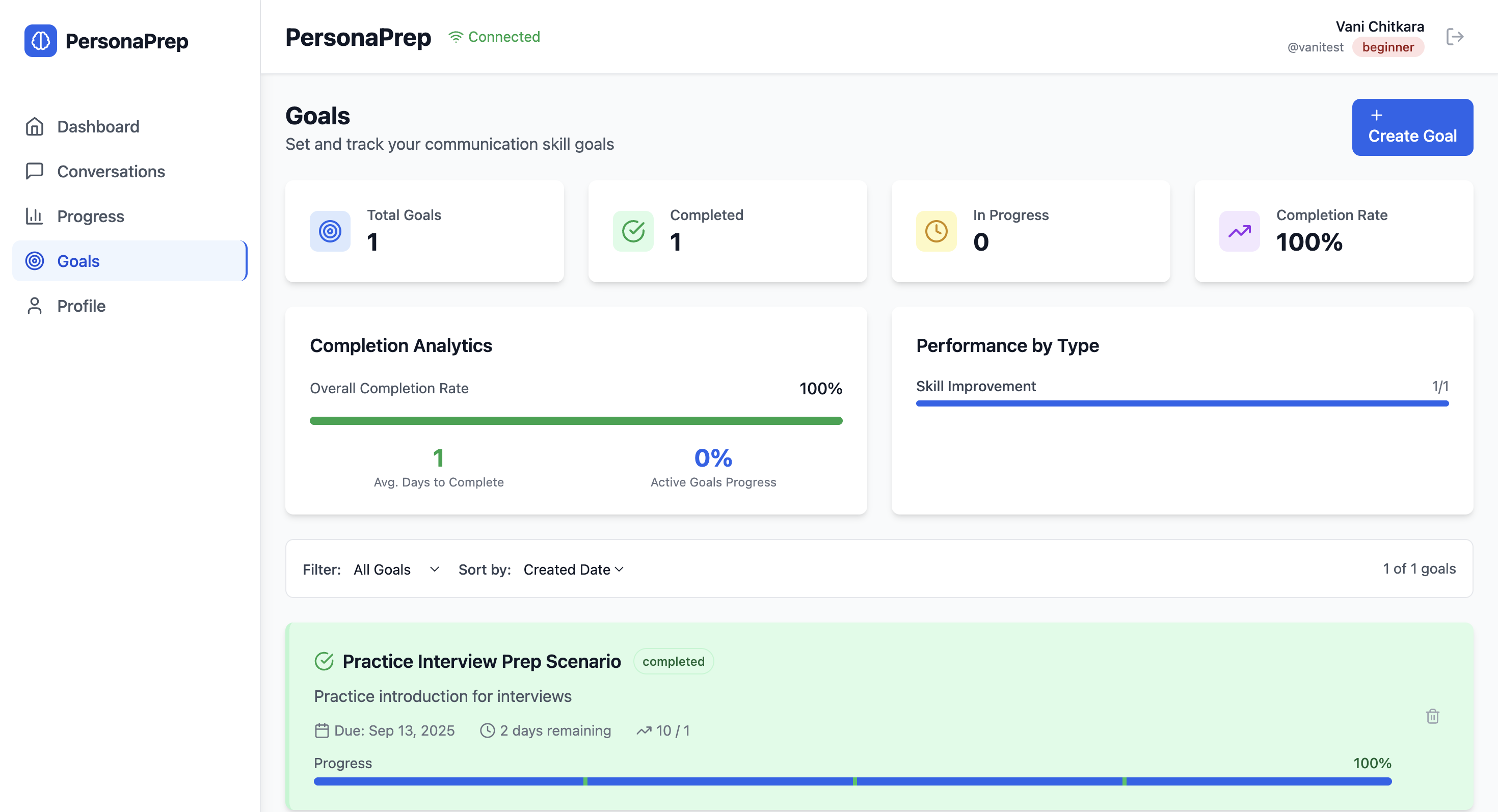Click the completed status badge
The width and height of the screenshot is (1498, 812).
pyautogui.click(x=673, y=661)
